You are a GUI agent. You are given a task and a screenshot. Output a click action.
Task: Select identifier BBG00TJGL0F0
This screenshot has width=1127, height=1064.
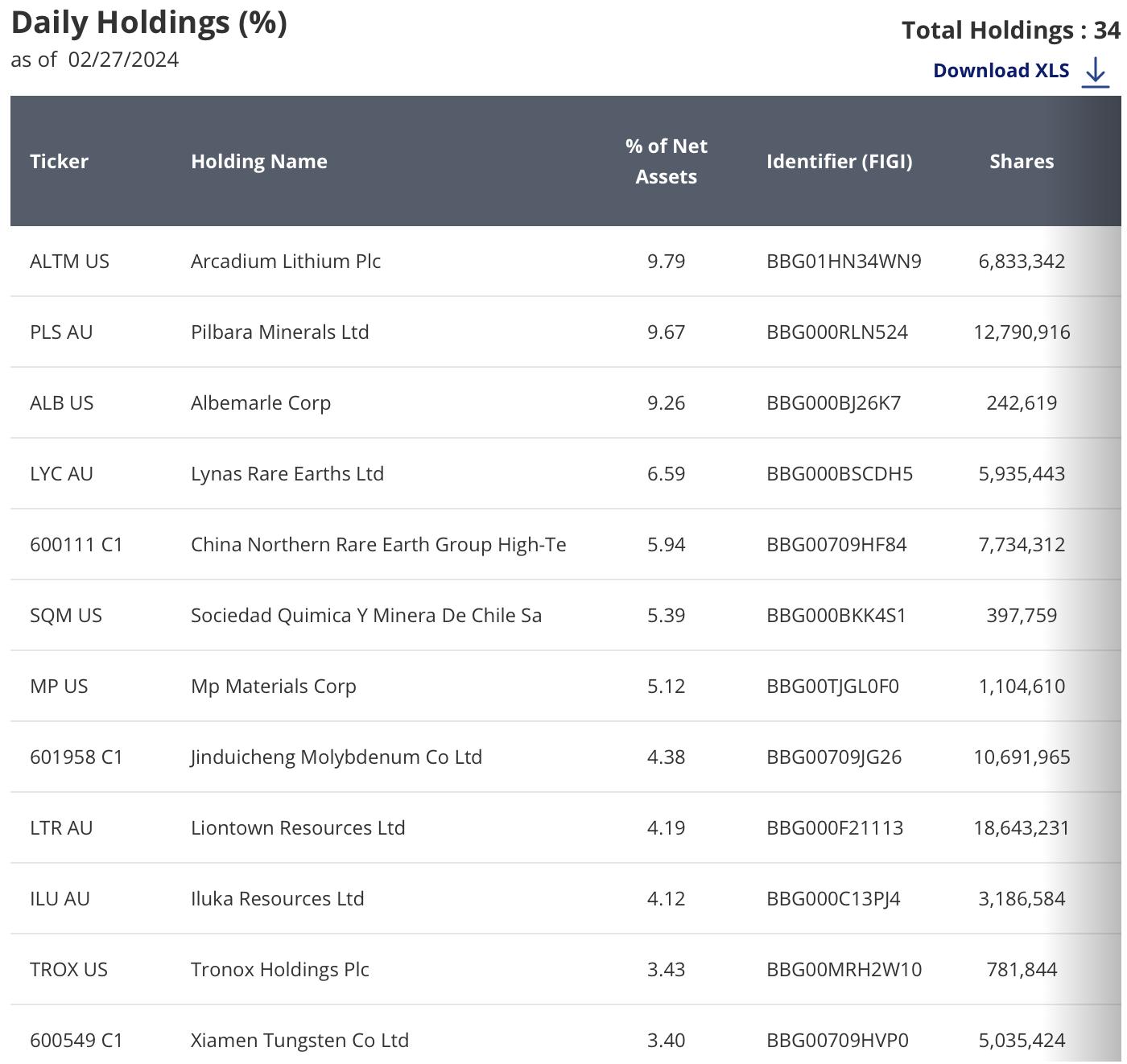coord(833,686)
